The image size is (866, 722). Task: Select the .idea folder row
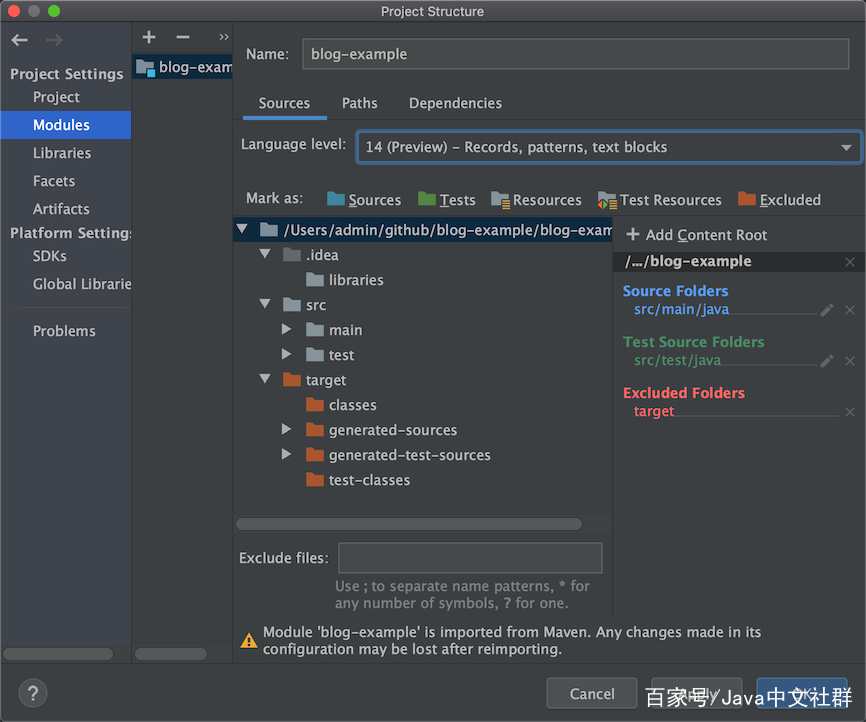click(310, 255)
